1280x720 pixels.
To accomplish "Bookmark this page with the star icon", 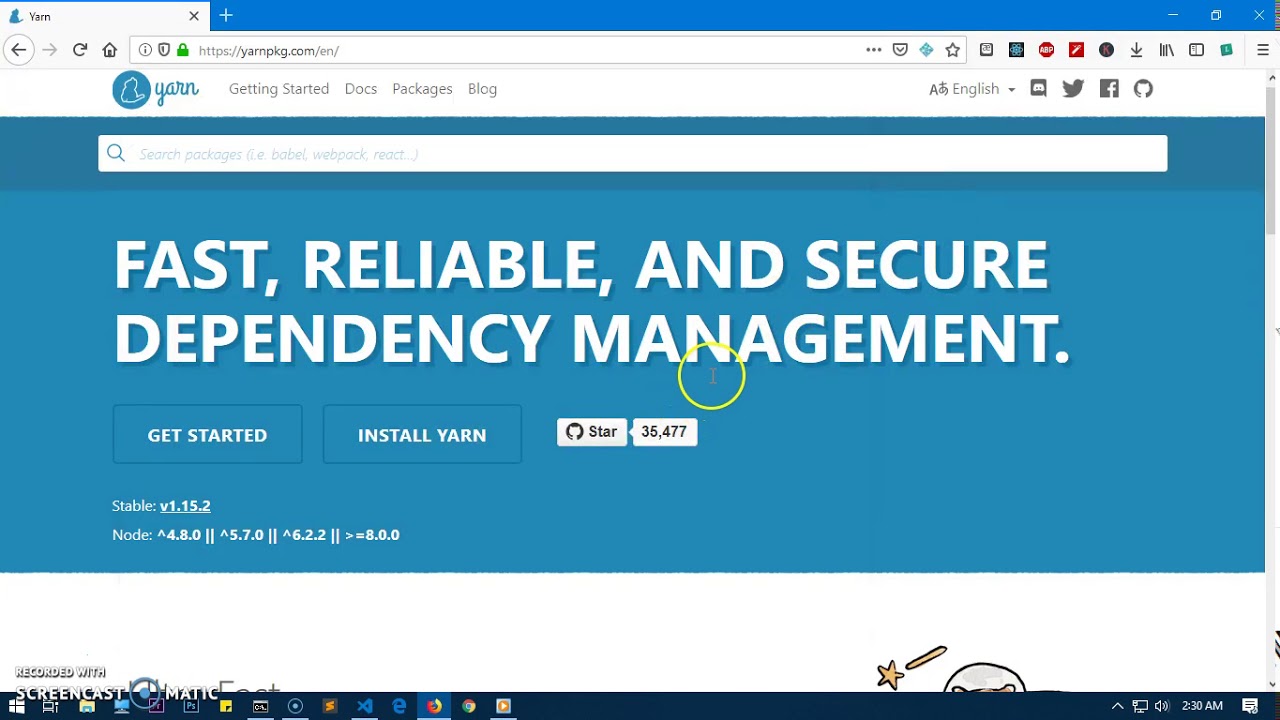I will 953,50.
